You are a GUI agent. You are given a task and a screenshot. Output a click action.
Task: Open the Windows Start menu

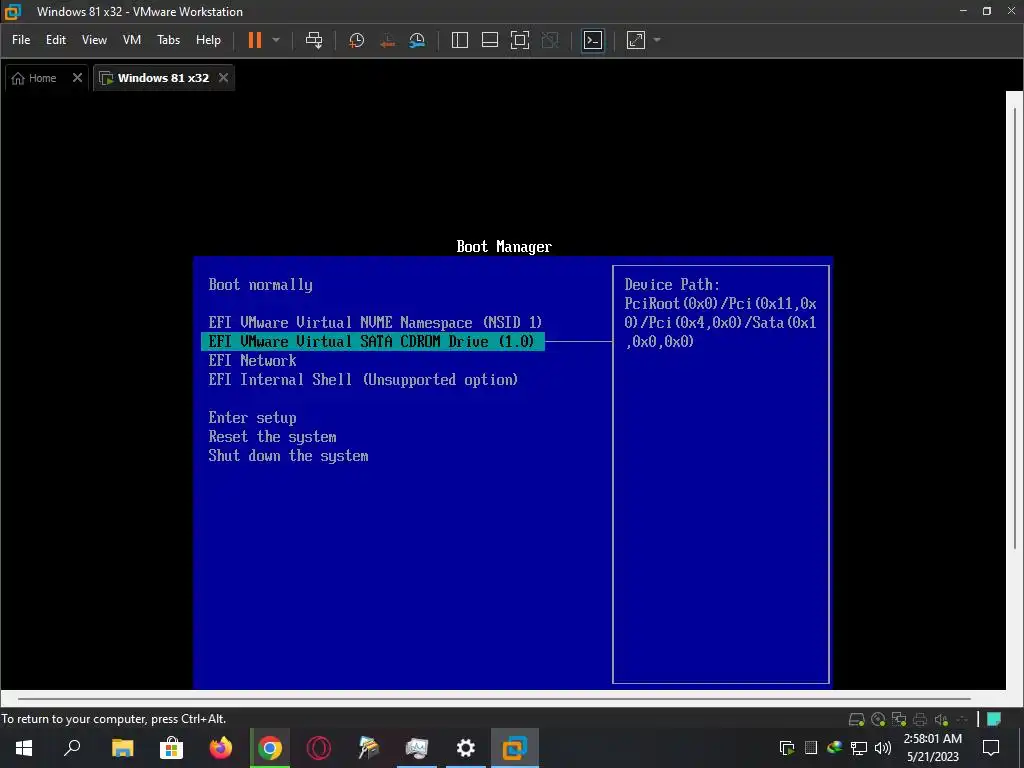(x=24, y=748)
